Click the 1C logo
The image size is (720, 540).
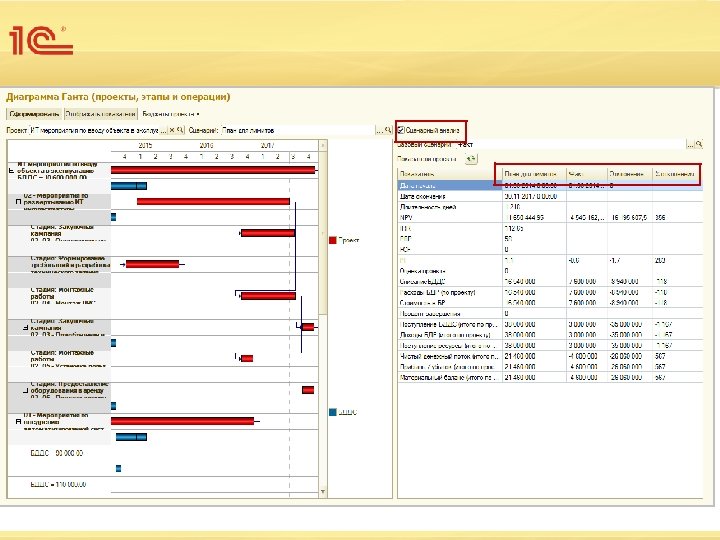point(38,42)
